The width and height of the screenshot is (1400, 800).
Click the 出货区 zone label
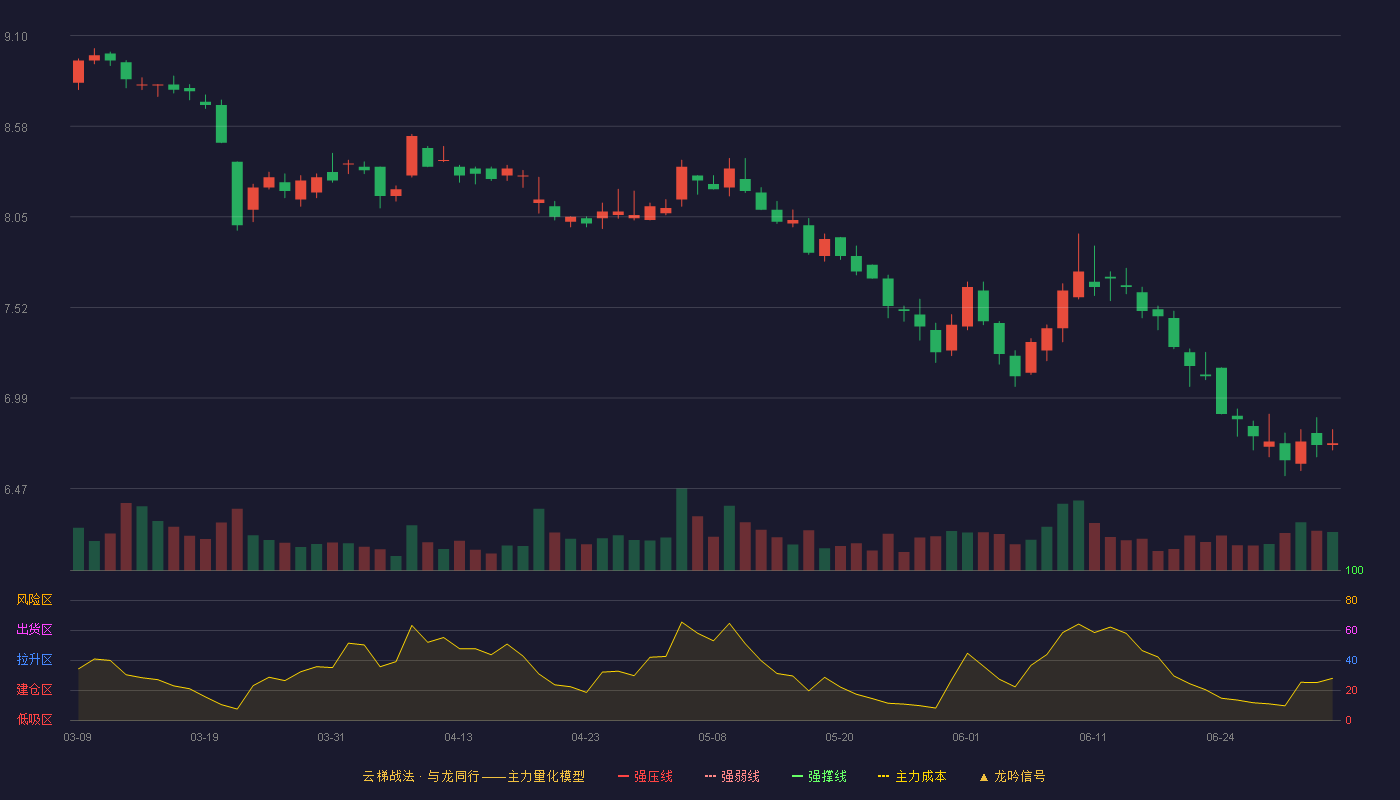(34, 630)
